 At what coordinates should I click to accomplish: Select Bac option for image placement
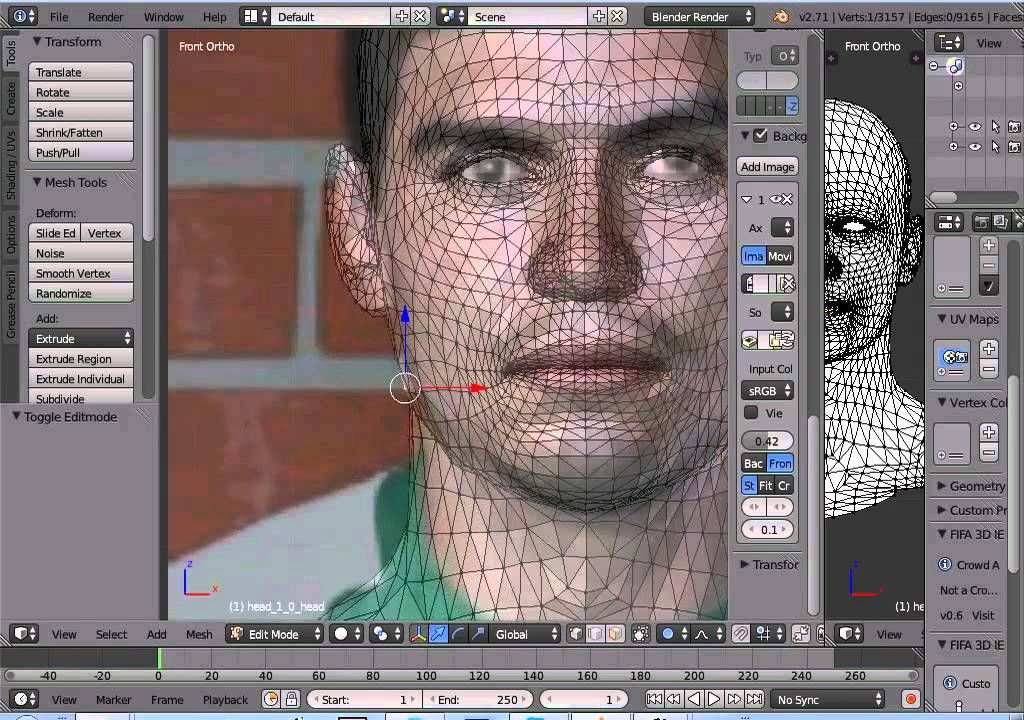tap(754, 463)
